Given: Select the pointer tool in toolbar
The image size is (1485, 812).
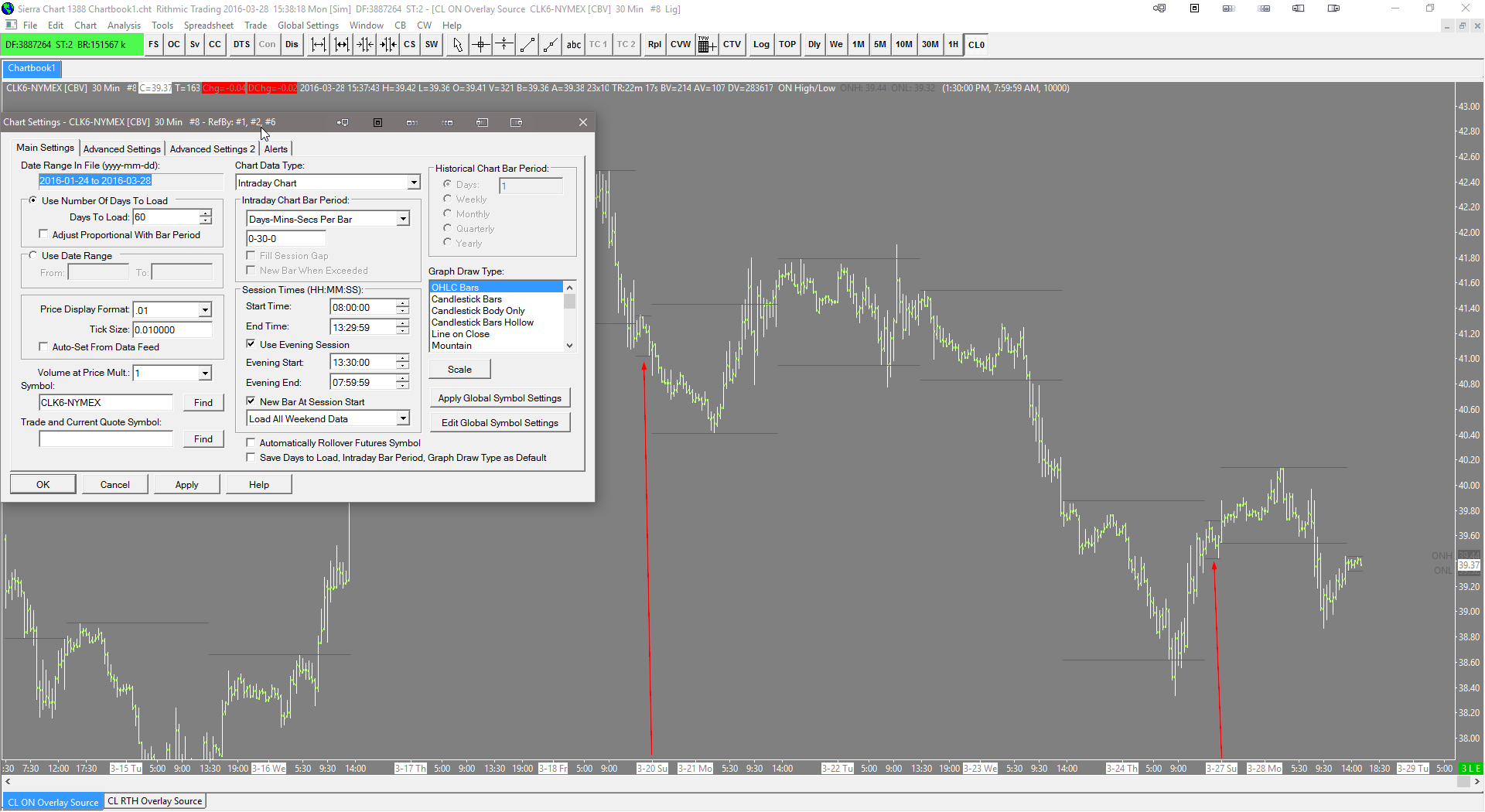Looking at the screenshot, I should (457, 45).
